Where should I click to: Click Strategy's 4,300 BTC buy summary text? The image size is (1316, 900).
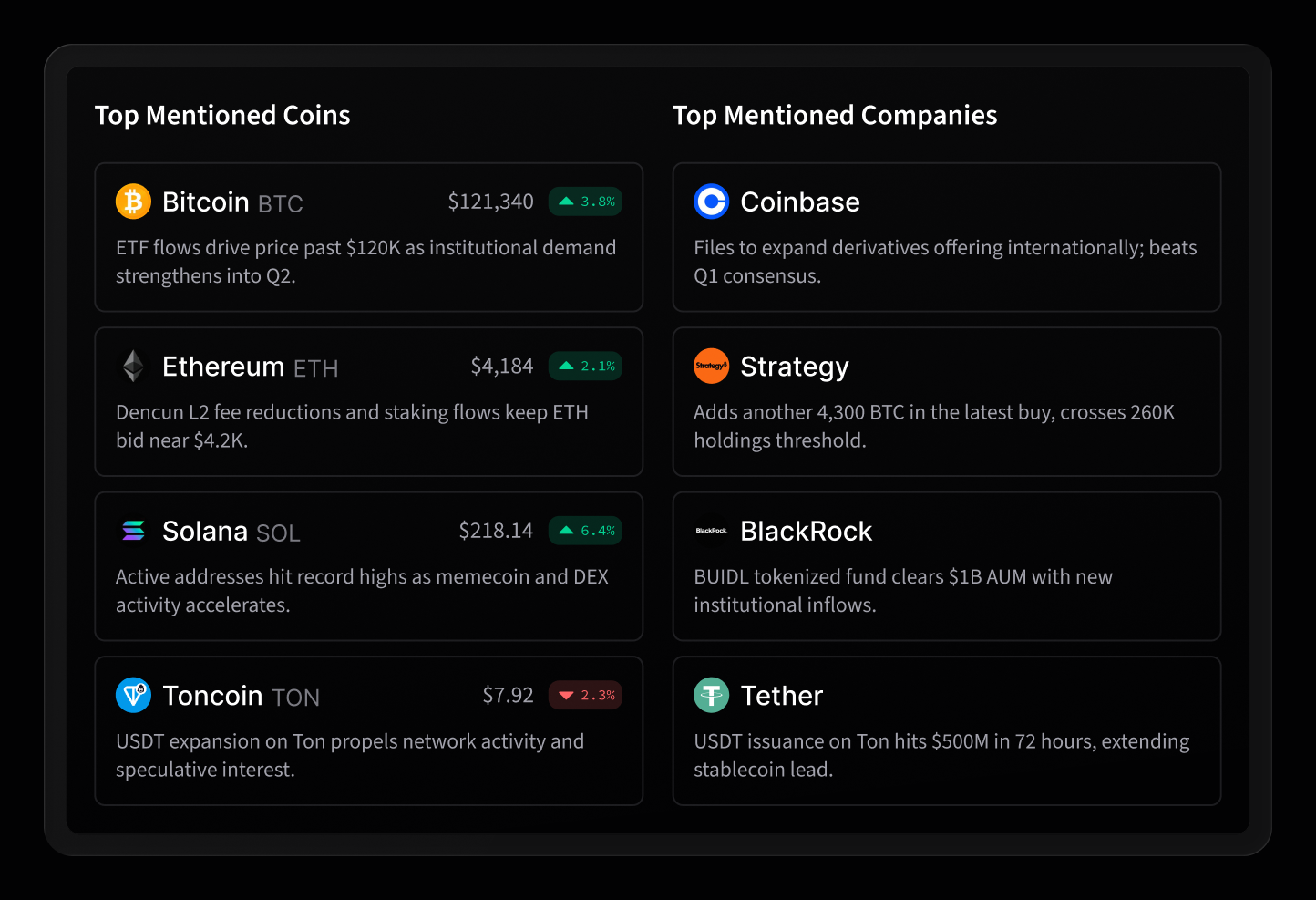(x=934, y=426)
